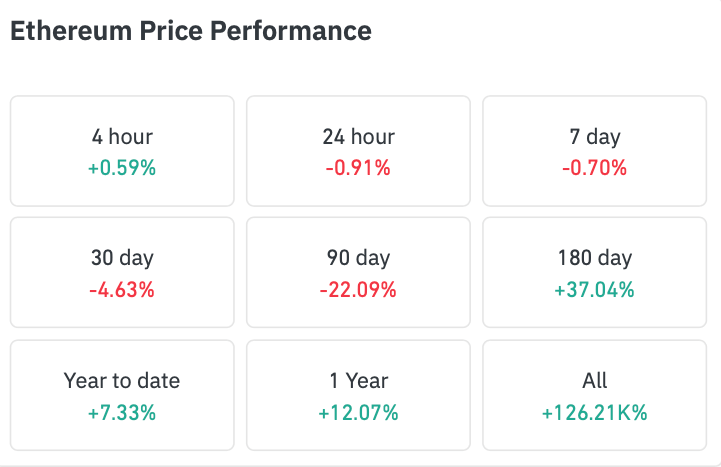This screenshot has width=721, height=467.
Task: Click the +12.07% yearly value
Action: pyautogui.click(x=358, y=412)
